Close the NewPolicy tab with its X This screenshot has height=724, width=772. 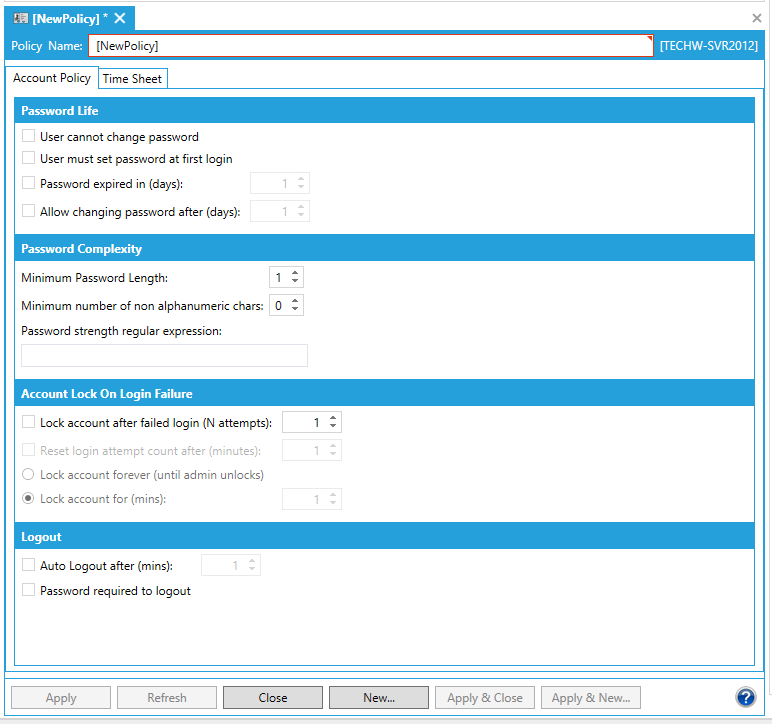point(120,18)
